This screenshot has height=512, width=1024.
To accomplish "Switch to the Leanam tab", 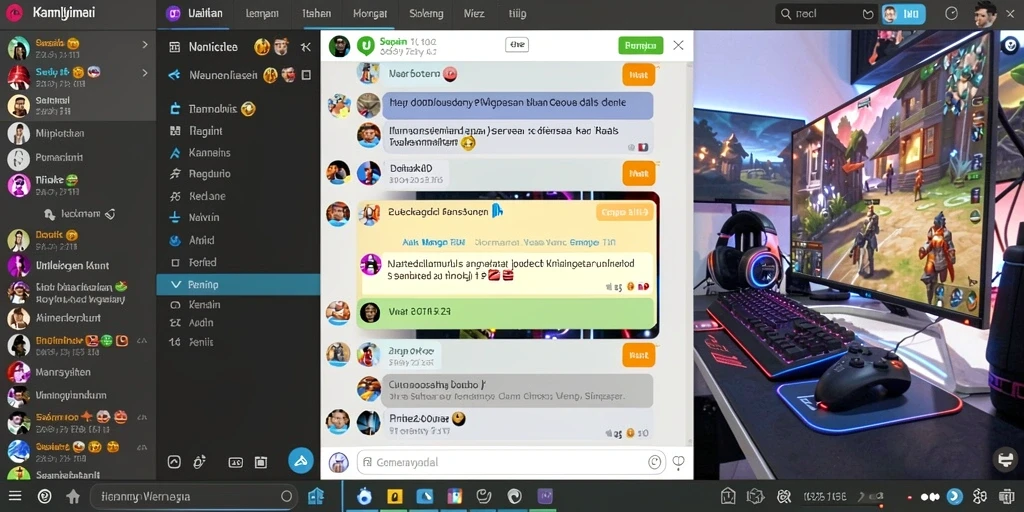I will tap(261, 14).
